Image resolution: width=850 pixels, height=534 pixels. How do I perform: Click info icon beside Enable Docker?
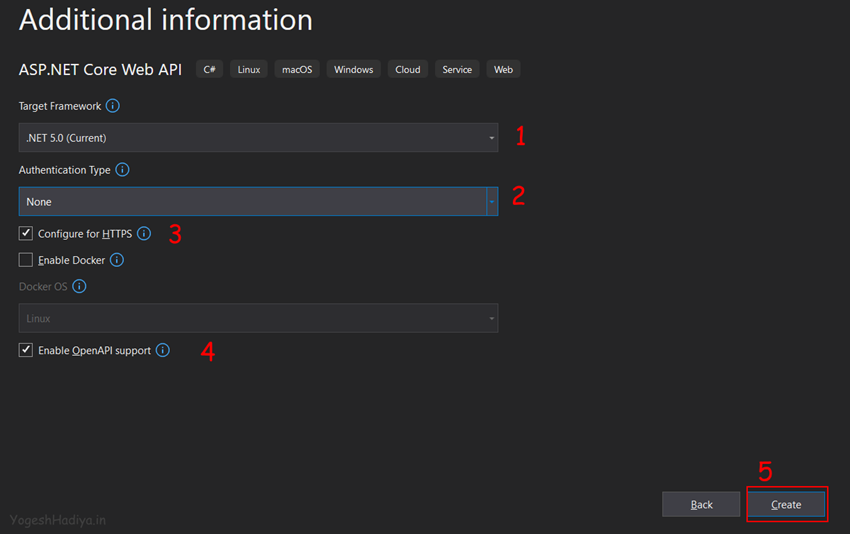click(117, 260)
